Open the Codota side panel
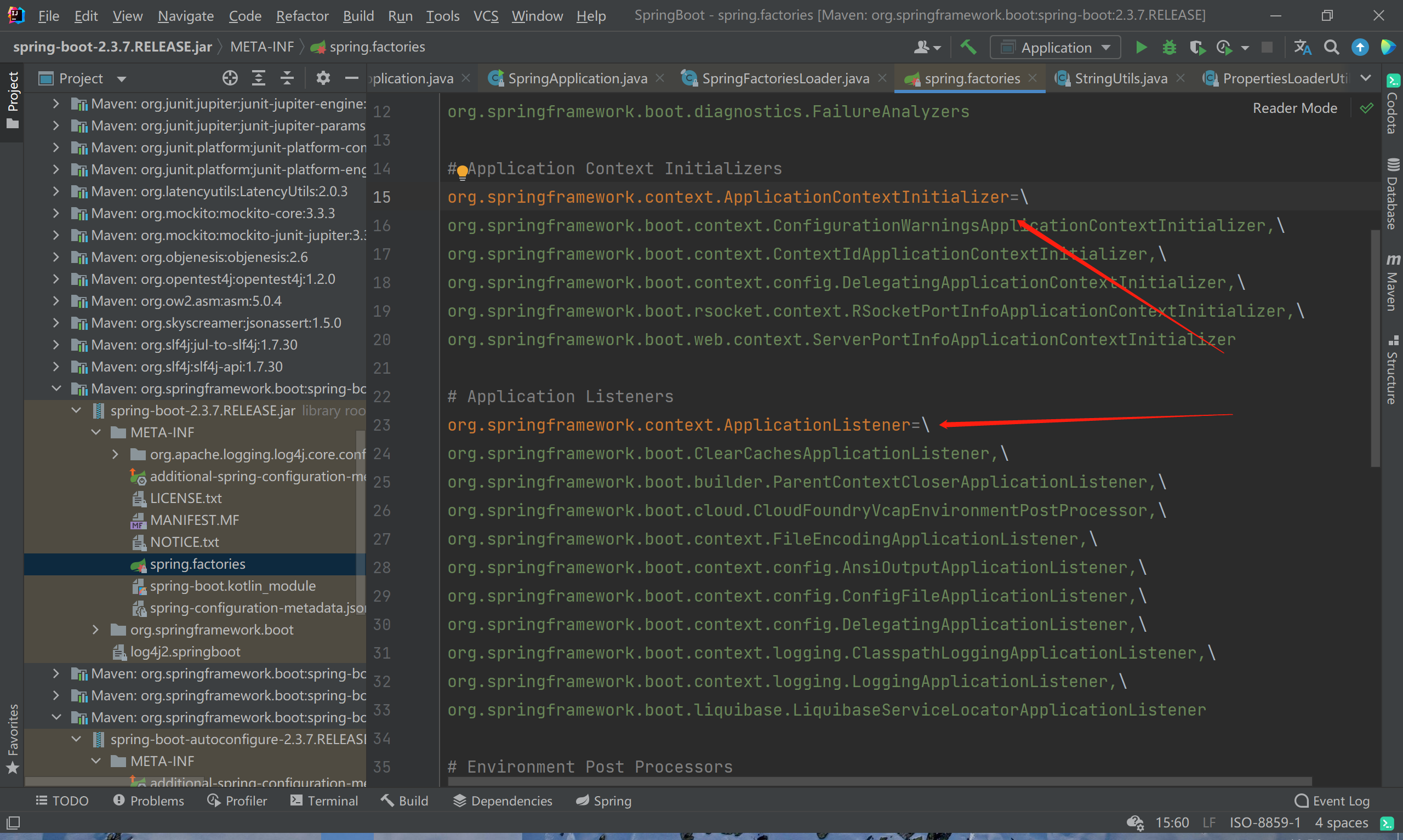1403x840 pixels. click(x=1393, y=104)
